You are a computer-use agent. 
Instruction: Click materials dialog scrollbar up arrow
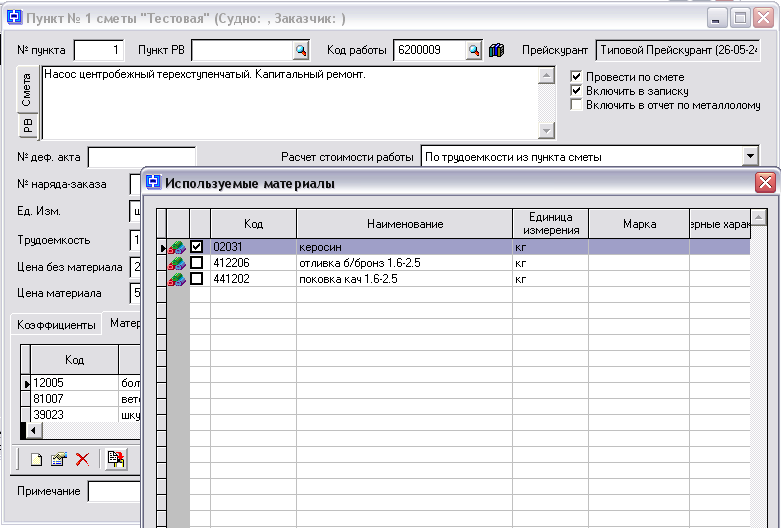[x=759, y=217]
